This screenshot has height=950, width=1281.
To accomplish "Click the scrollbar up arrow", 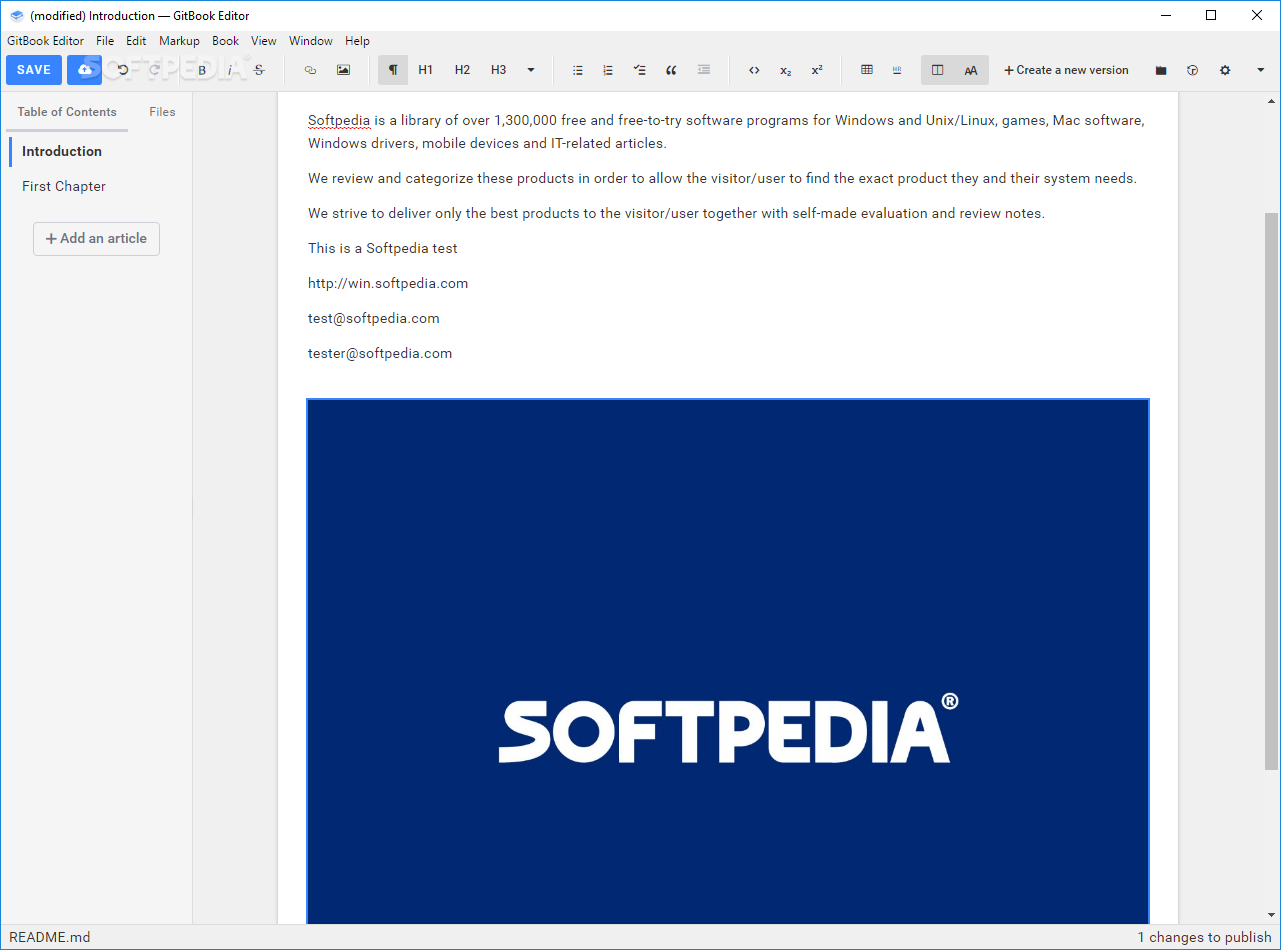I will tap(1271, 102).
